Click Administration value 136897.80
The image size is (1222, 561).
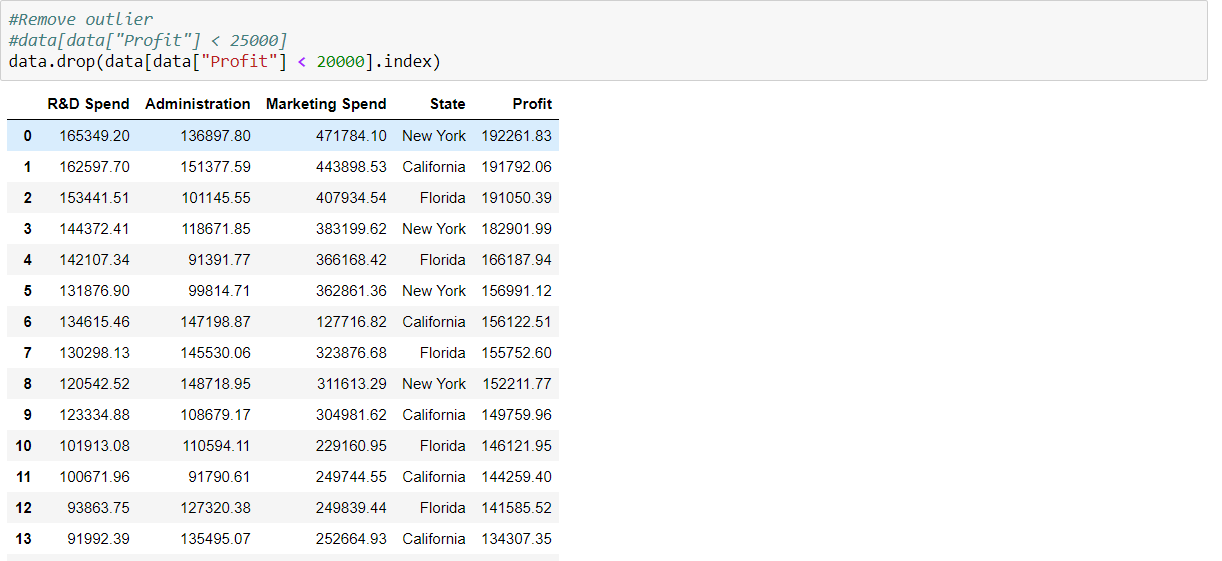tap(215, 136)
